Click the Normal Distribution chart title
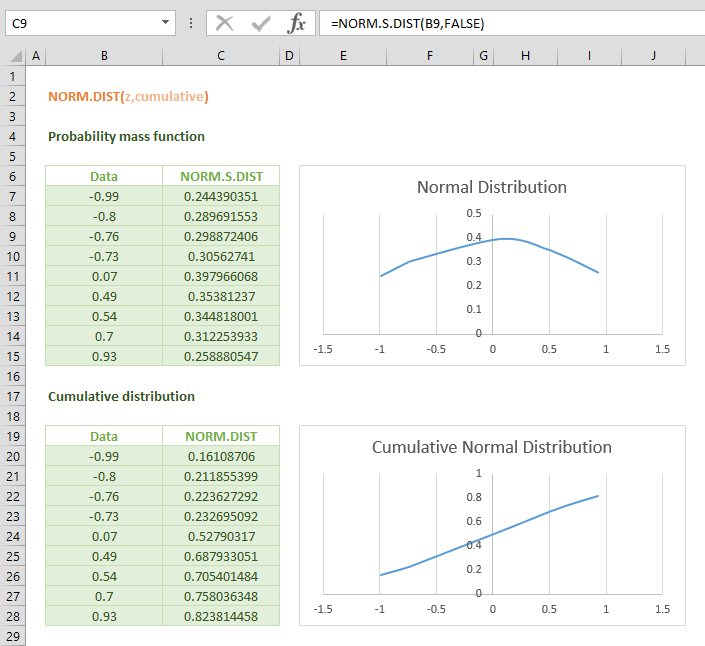The image size is (705, 646). tap(491, 187)
